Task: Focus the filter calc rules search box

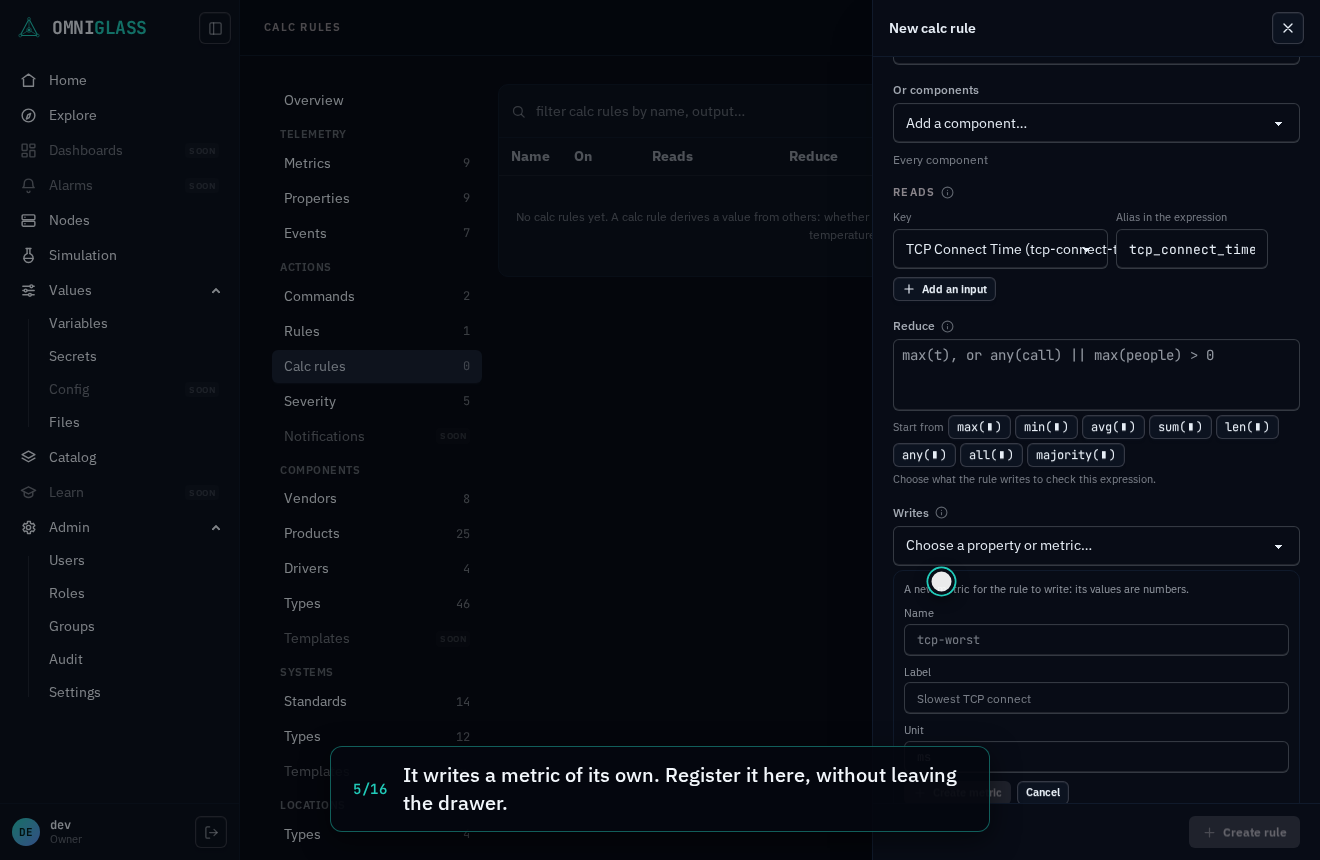Action: 690,111
